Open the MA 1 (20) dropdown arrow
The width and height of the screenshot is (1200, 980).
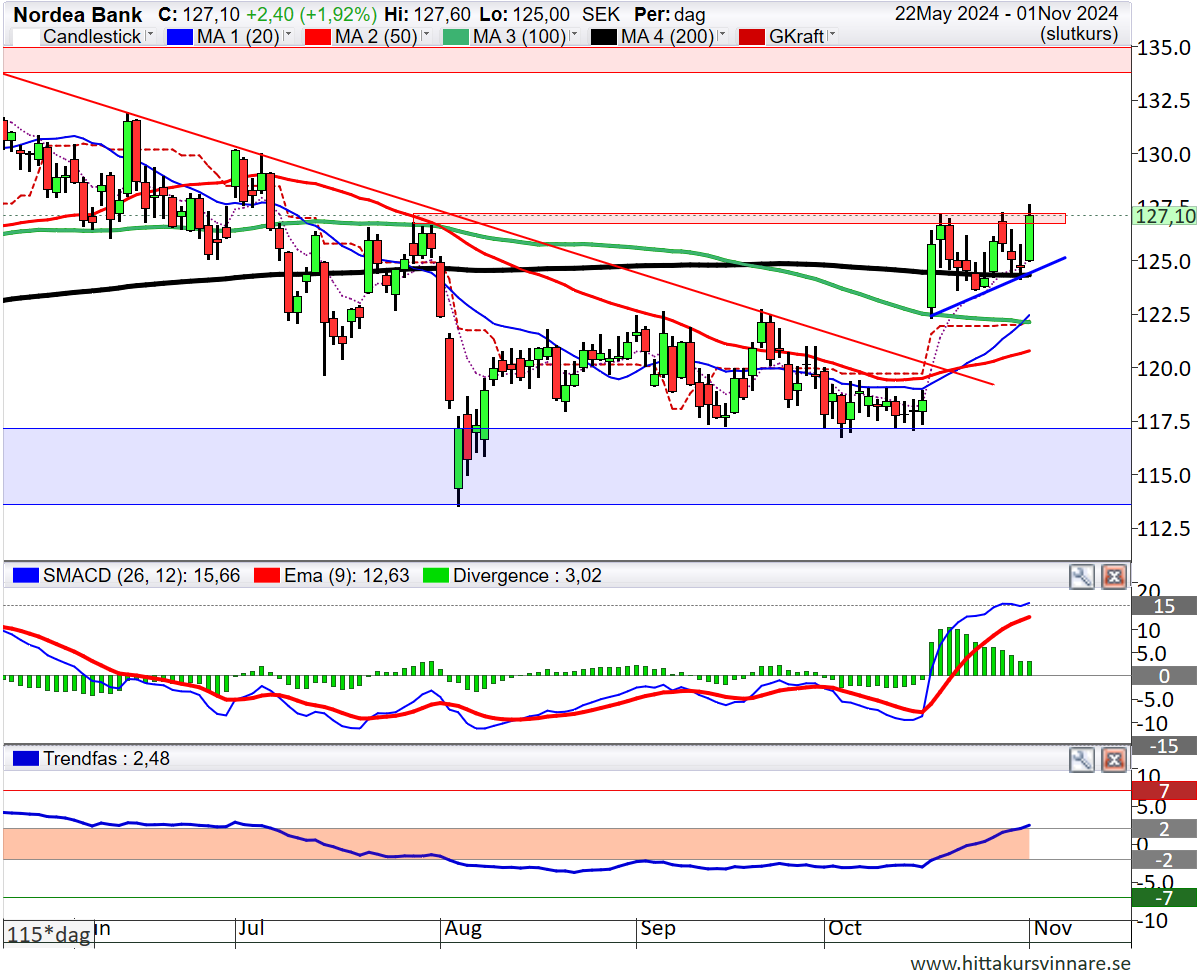288,36
